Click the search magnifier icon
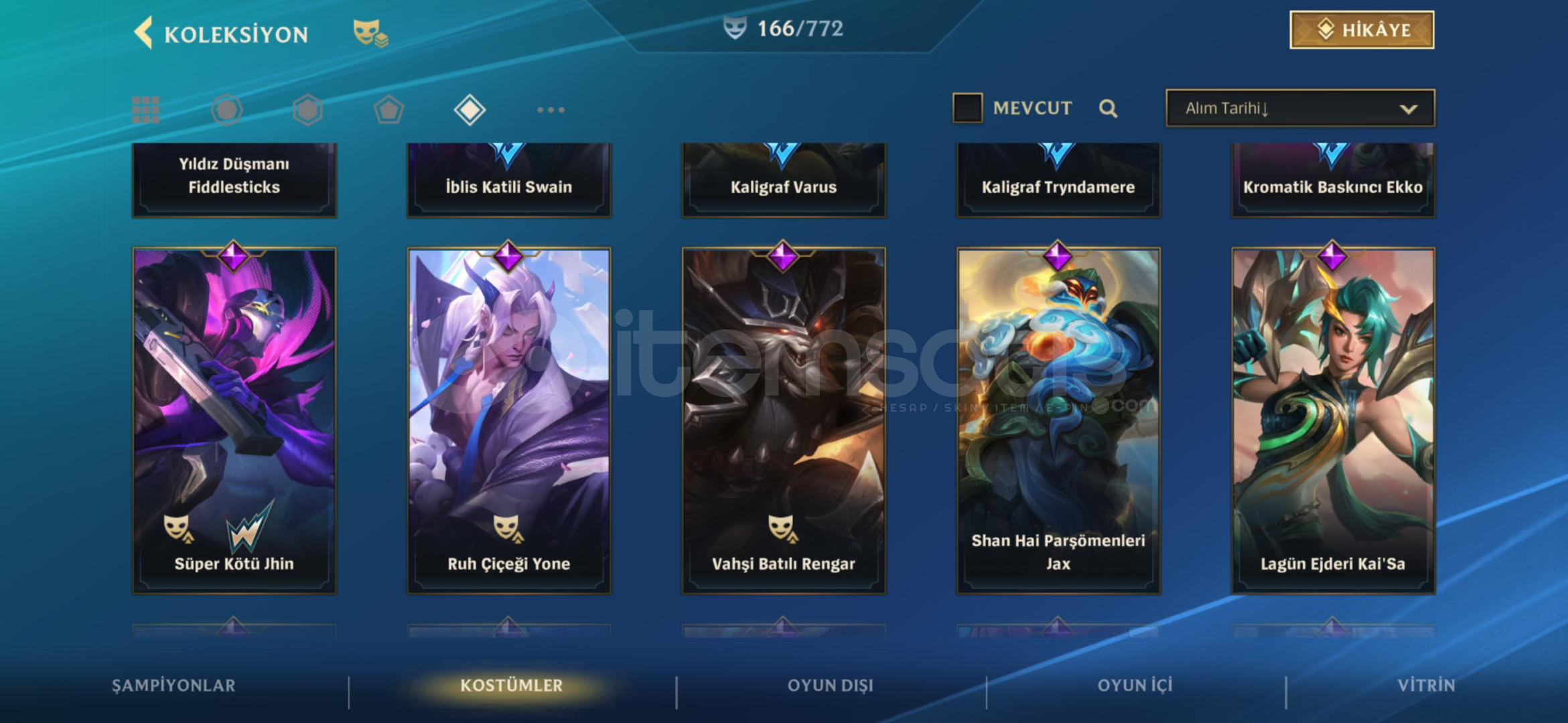The image size is (1568, 723). (x=1108, y=108)
